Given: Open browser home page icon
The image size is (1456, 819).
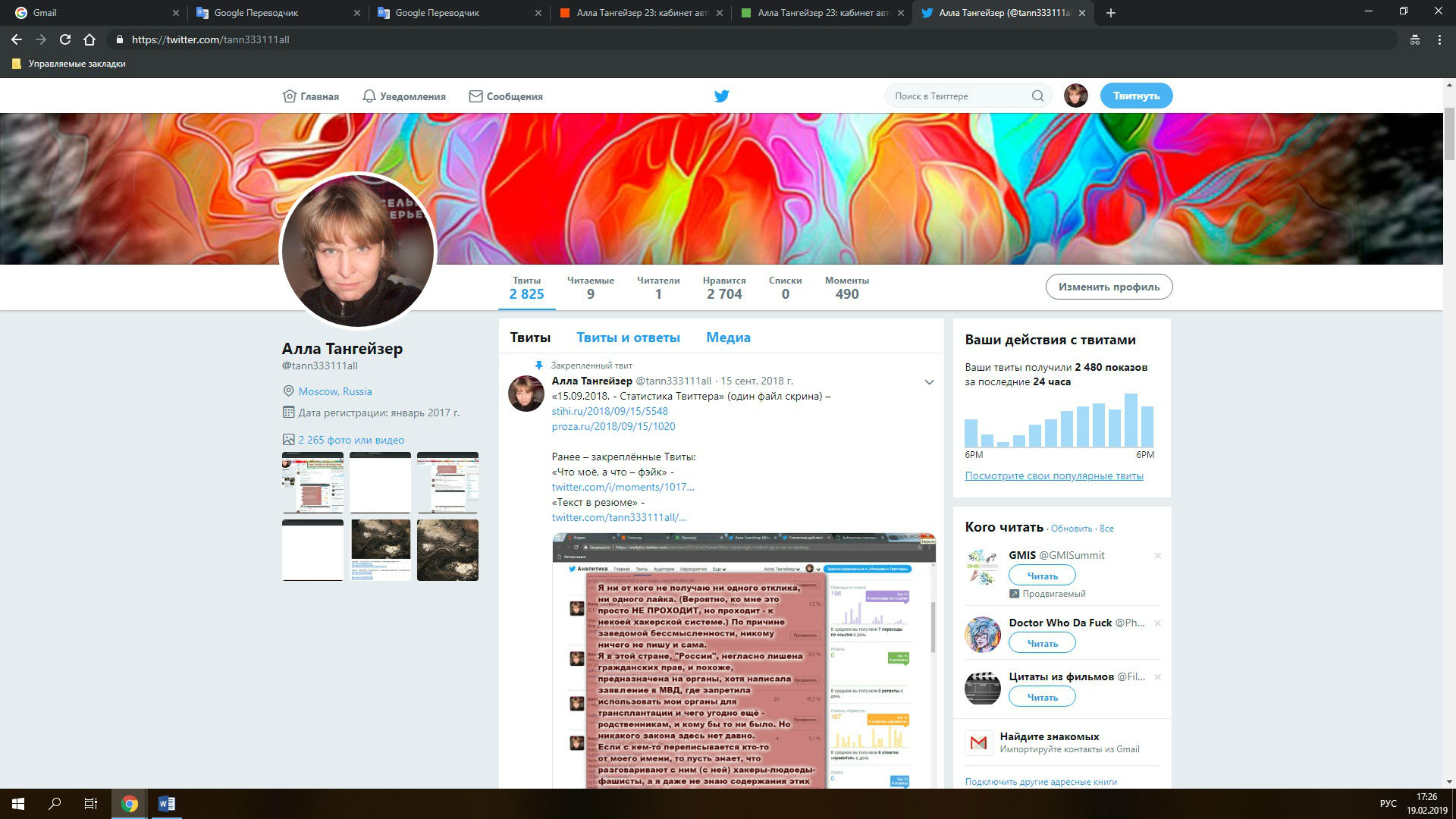Looking at the screenshot, I should (89, 39).
